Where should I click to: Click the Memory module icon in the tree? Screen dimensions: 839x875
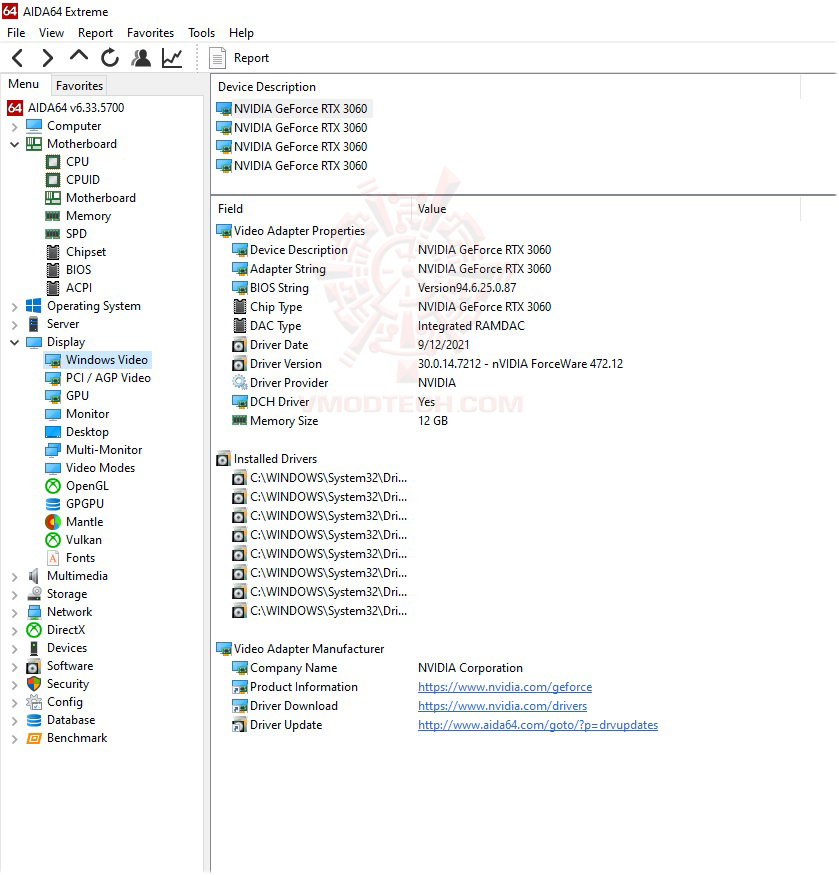point(53,216)
